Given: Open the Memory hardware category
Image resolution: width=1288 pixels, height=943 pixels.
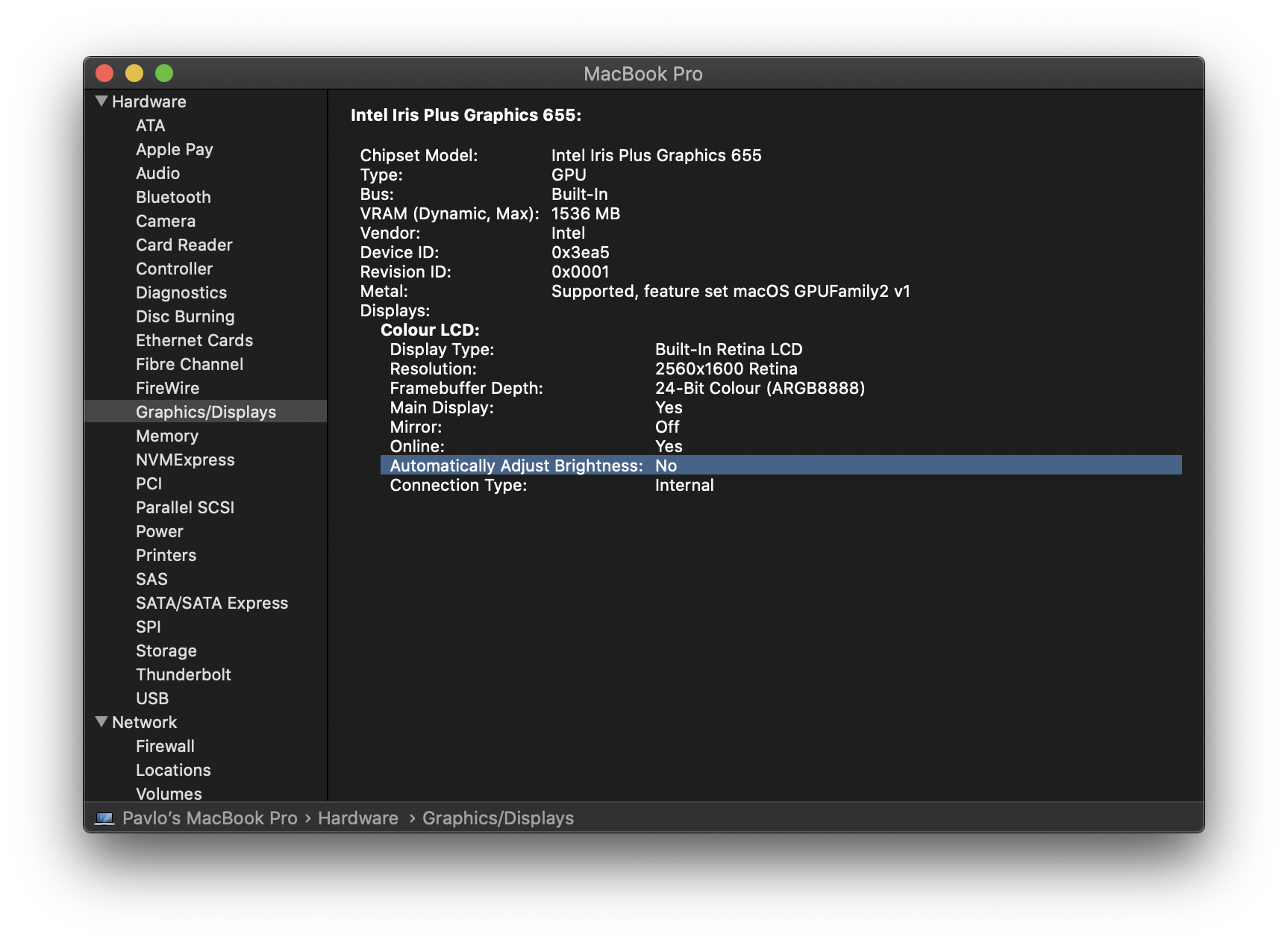Looking at the screenshot, I should [x=167, y=436].
